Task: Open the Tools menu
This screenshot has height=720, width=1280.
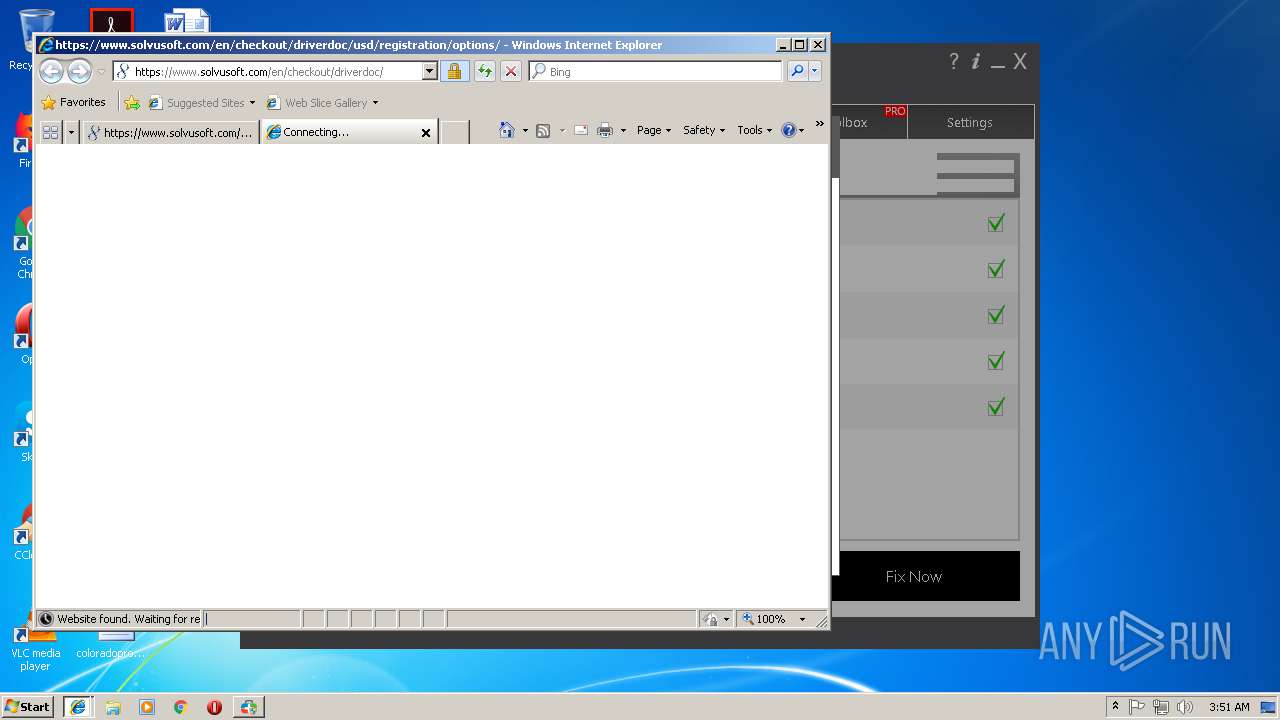Action: click(755, 130)
